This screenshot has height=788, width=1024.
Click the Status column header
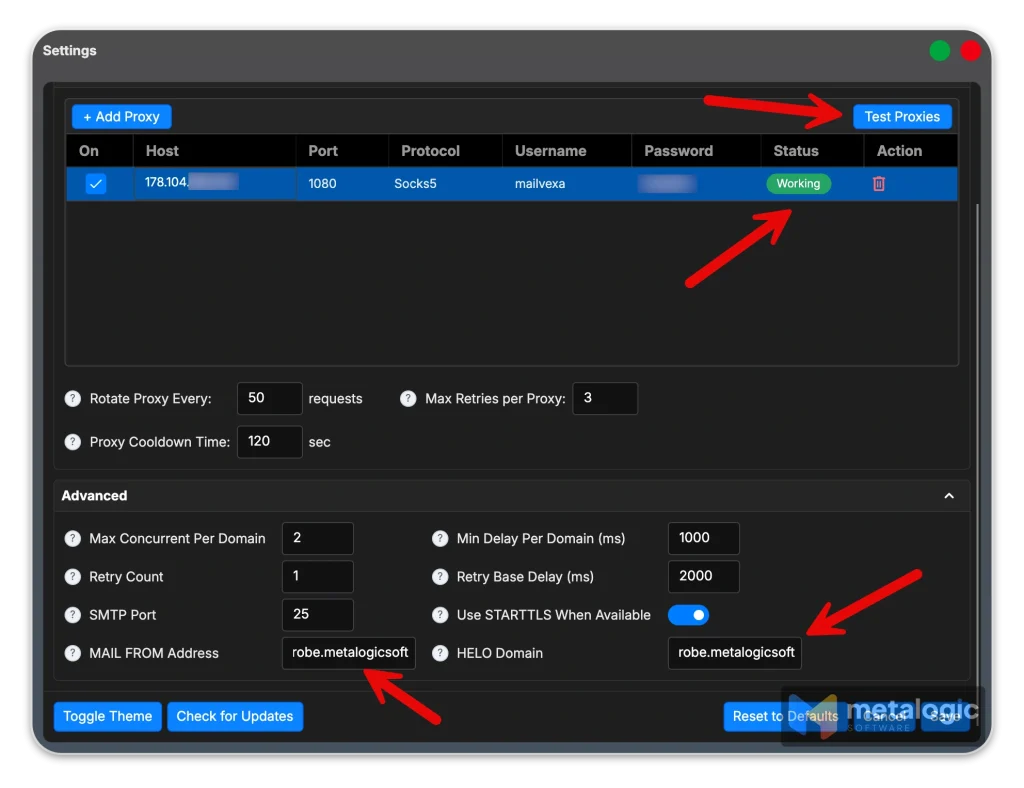(812, 151)
